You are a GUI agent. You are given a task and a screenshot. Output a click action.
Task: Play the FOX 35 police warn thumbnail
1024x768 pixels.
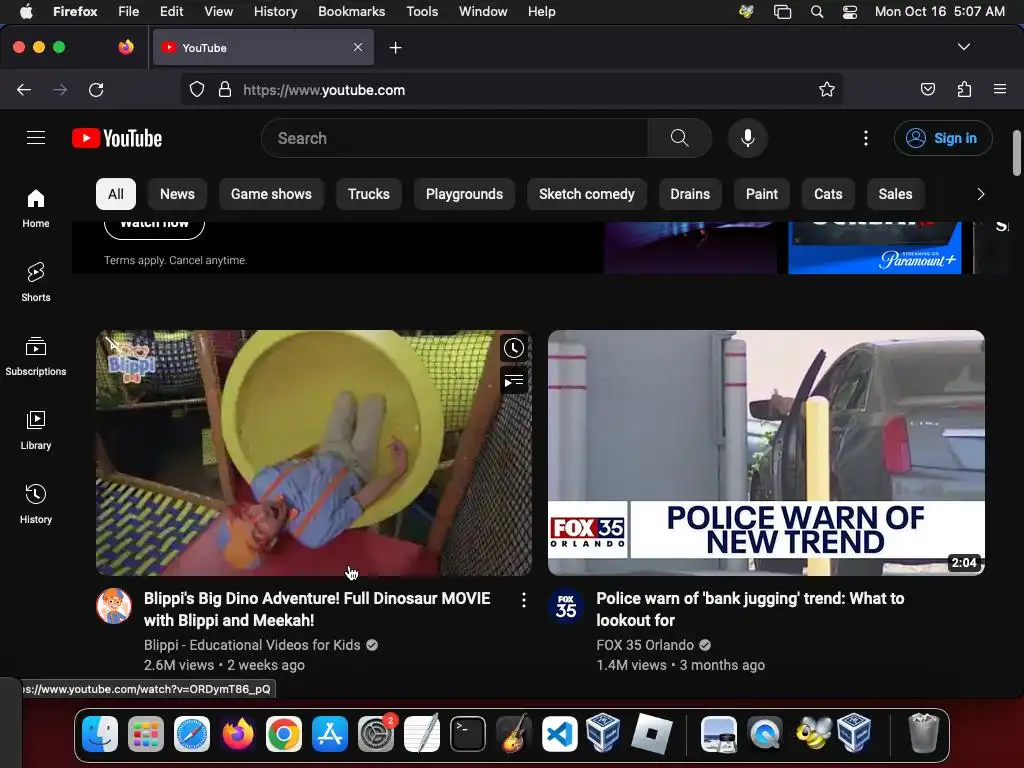[766, 453]
